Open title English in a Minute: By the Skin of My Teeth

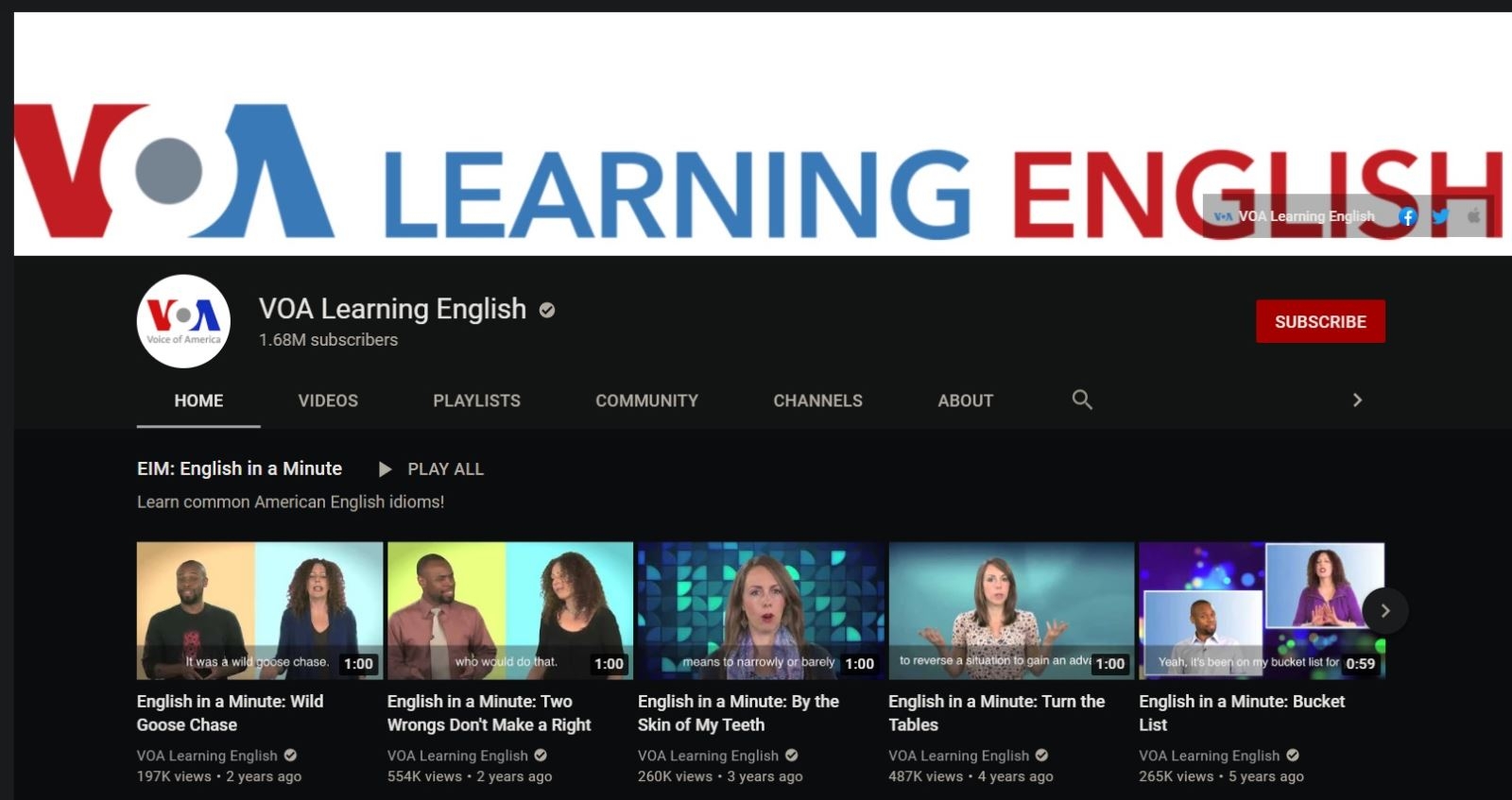pos(738,713)
